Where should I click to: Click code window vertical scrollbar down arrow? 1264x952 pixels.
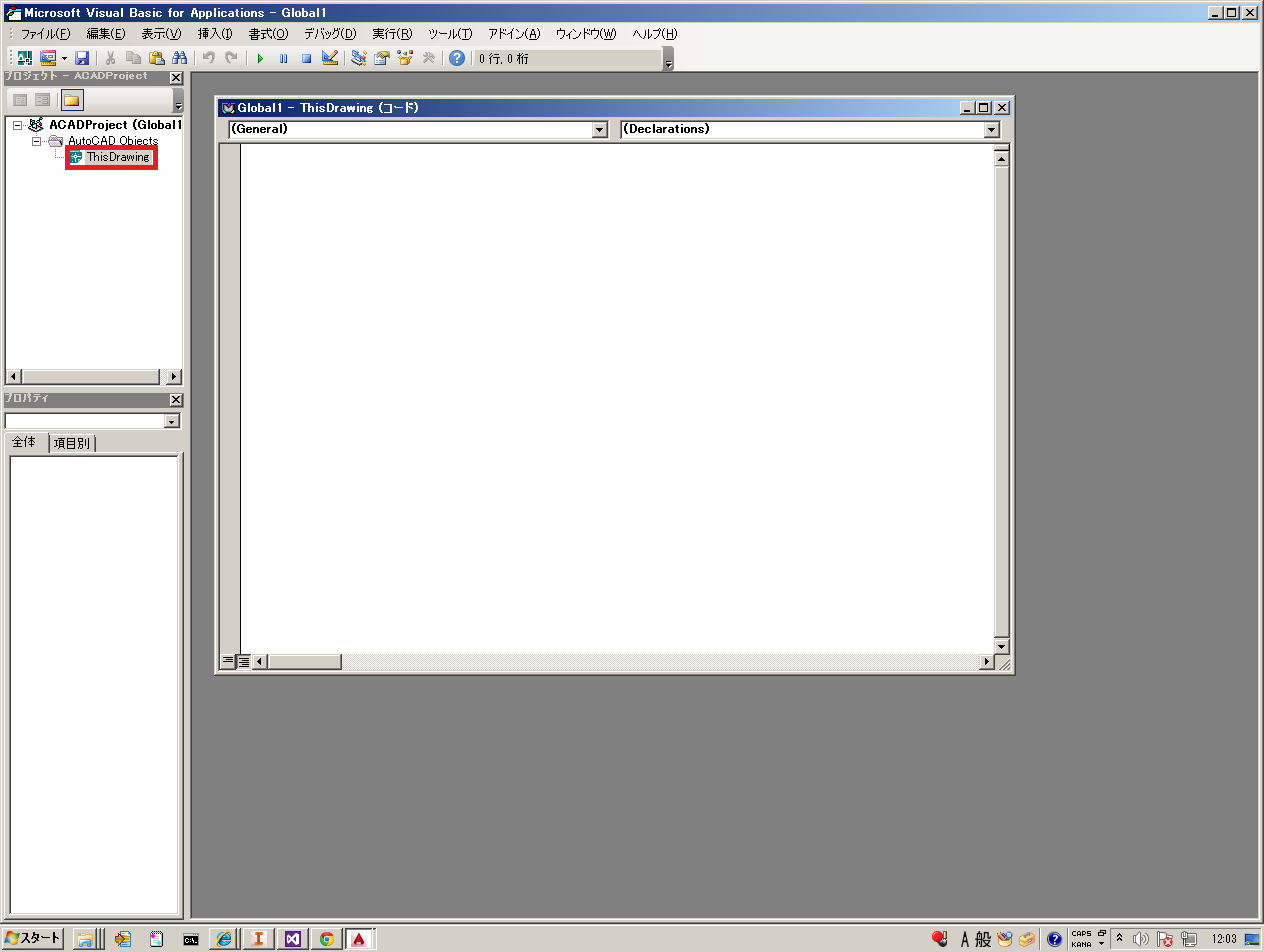[1002, 646]
